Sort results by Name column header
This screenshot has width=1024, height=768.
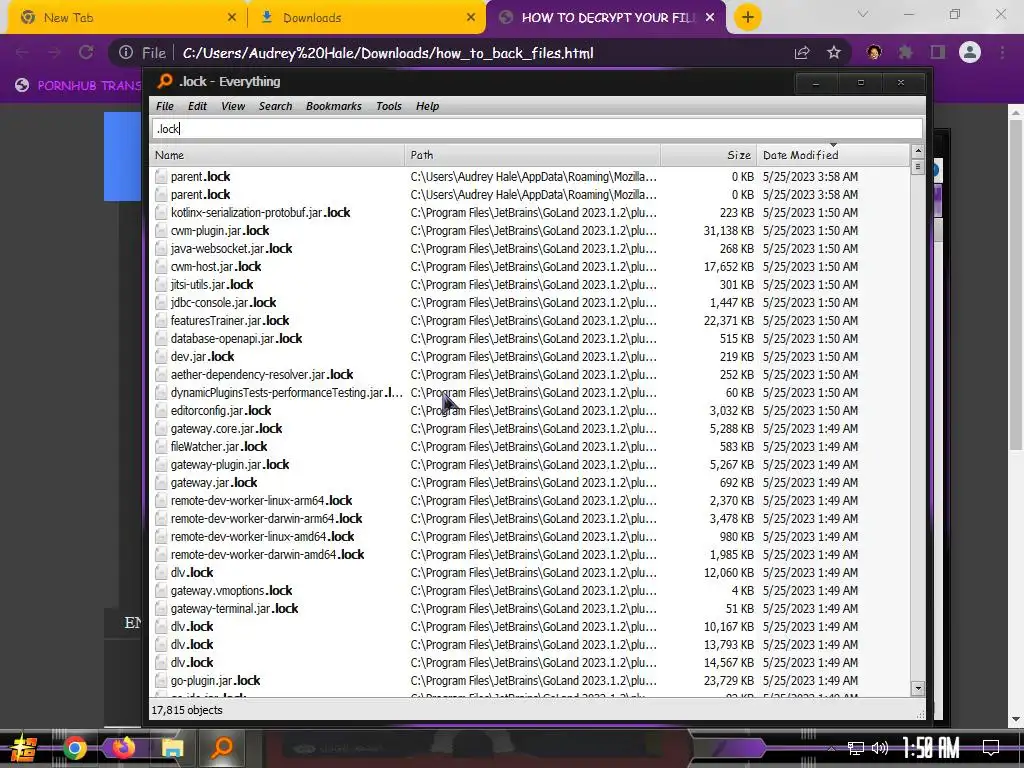277,155
